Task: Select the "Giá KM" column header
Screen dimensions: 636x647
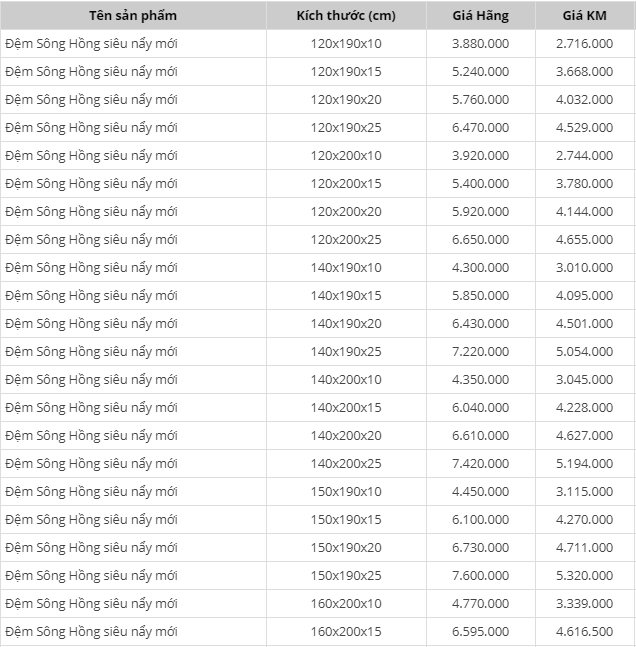Action: 585,15
